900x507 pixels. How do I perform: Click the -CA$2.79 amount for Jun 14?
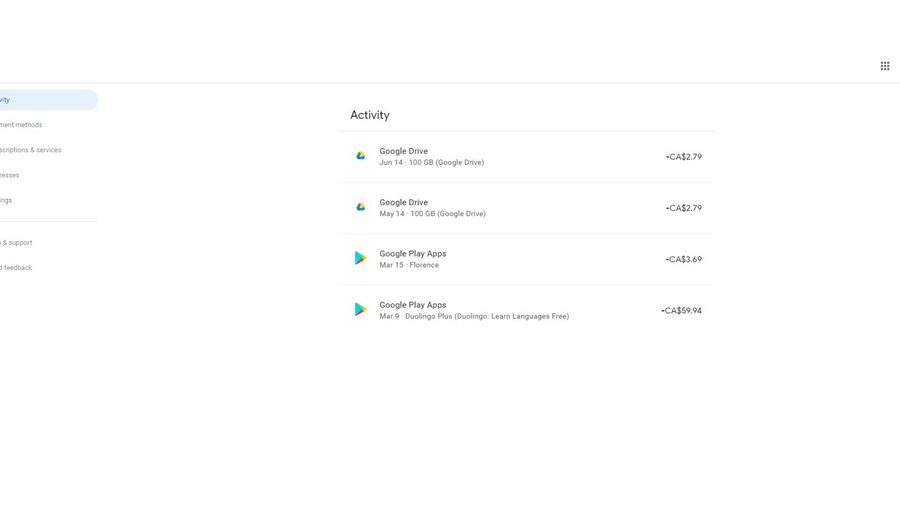(684, 157)
